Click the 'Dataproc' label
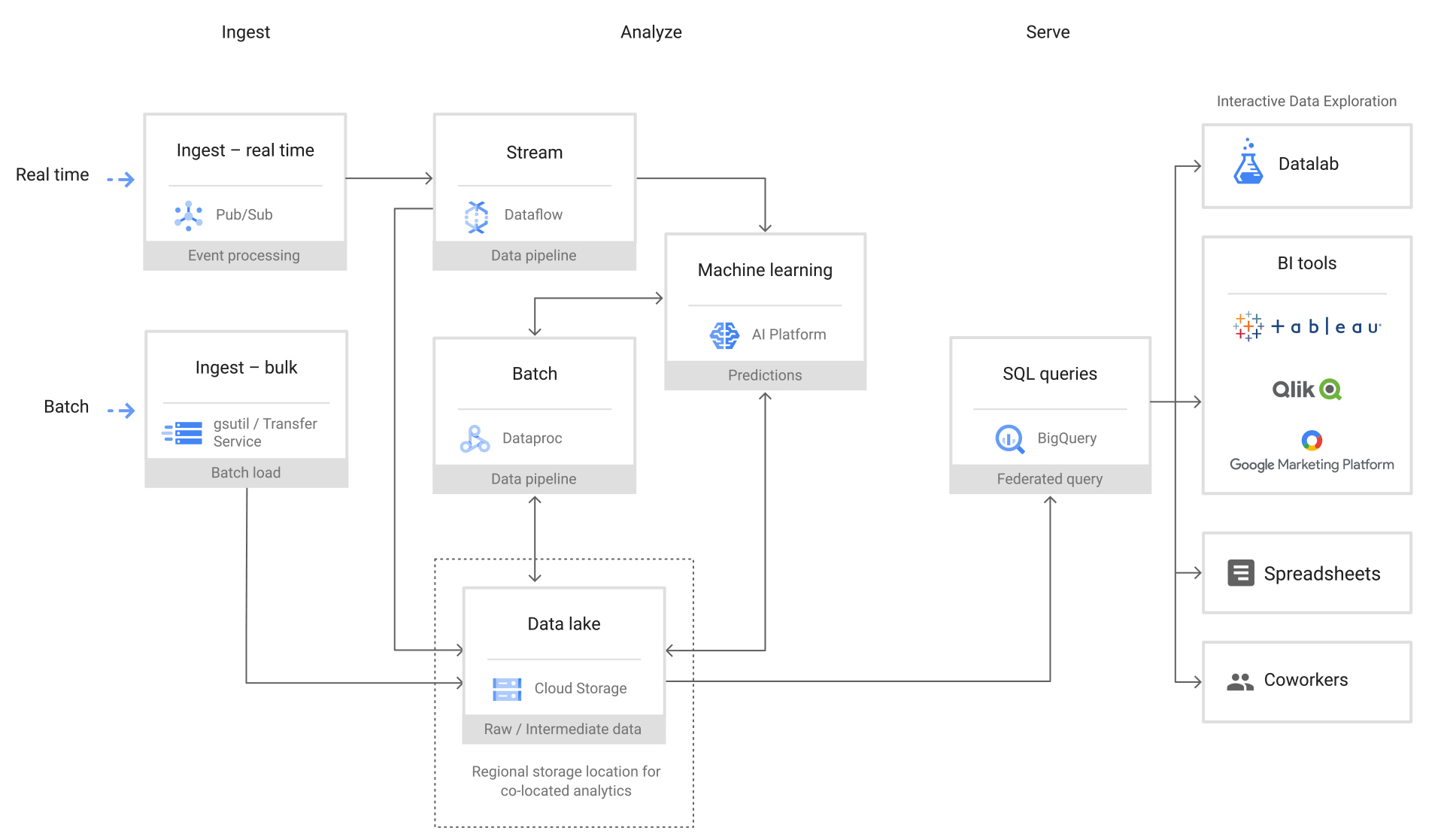The image size is (1444, 840). pyautogui.click(x=532, y=438)
